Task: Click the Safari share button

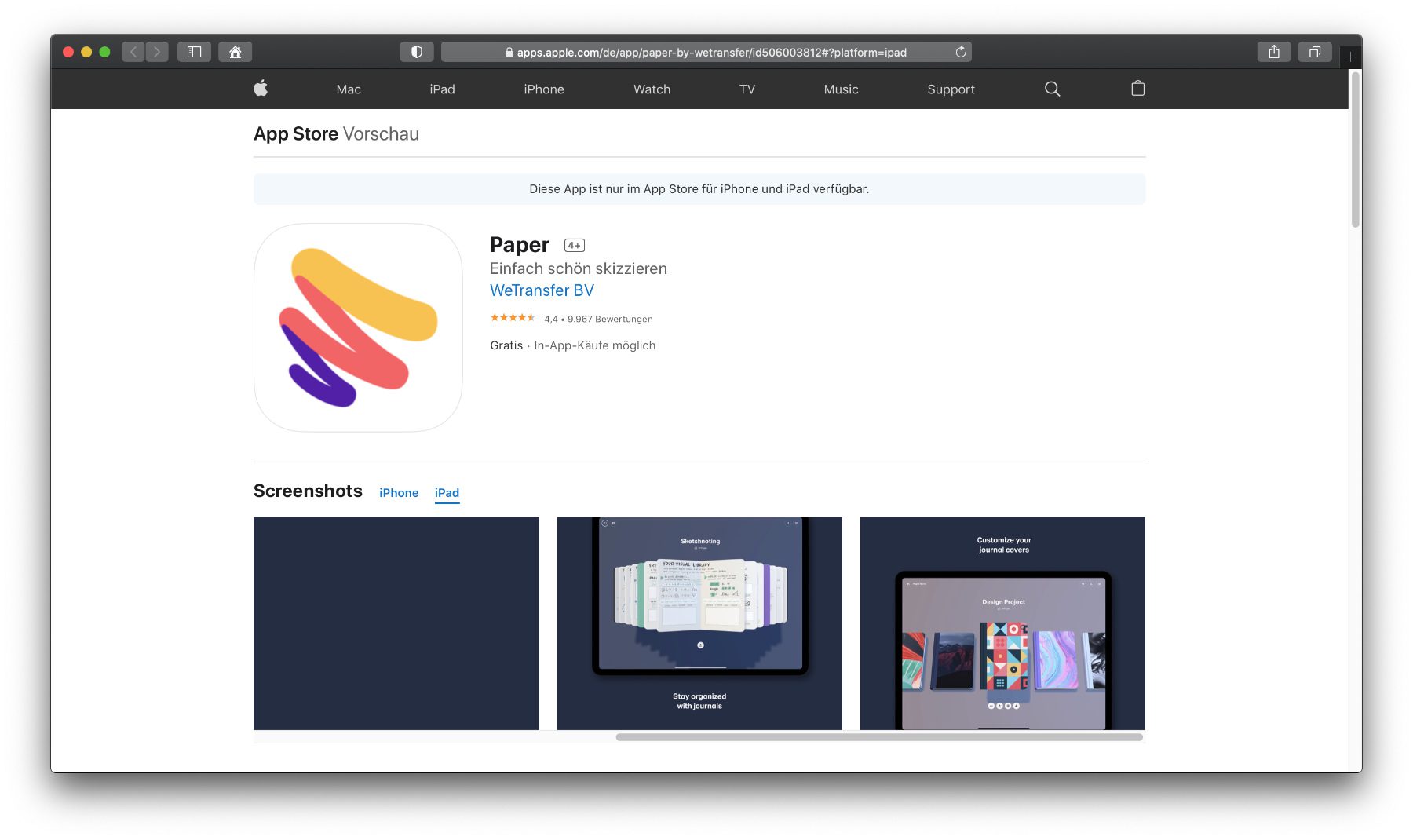Action: tap(1273, 52)
